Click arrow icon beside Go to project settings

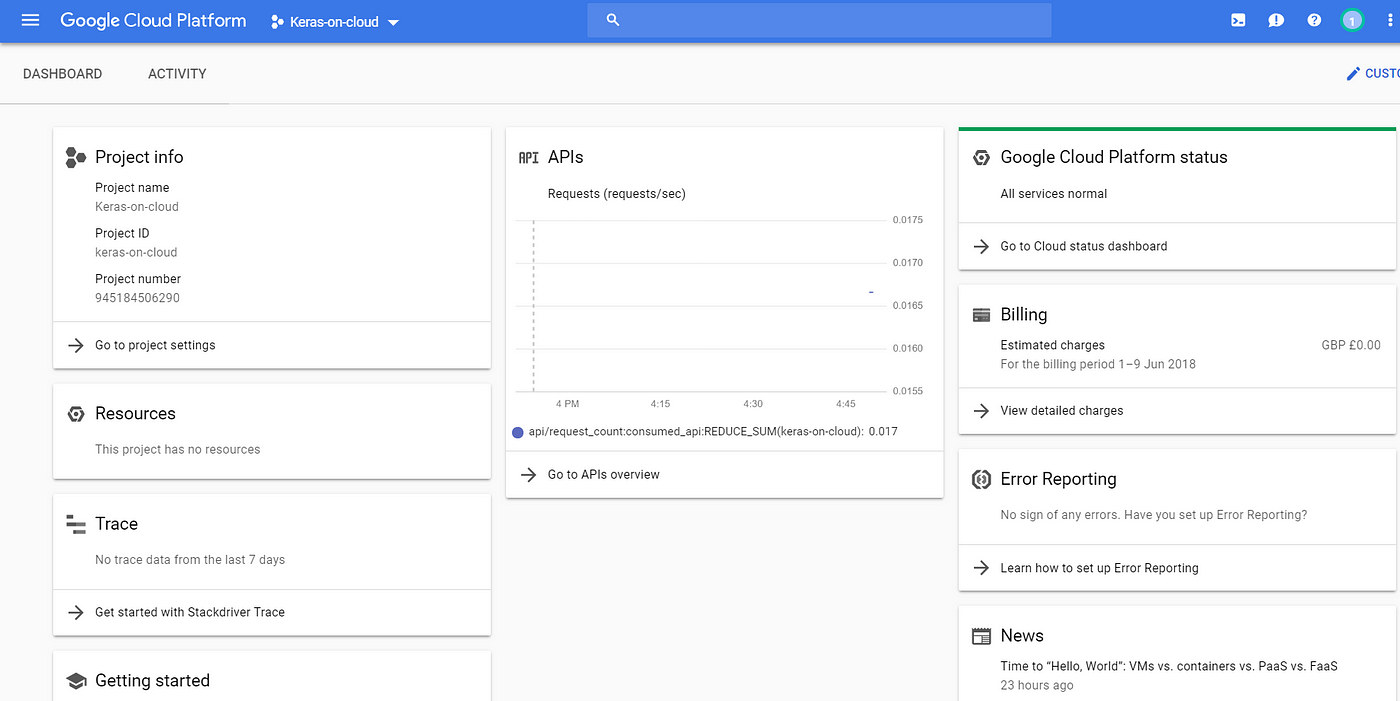tap(75, 345)
